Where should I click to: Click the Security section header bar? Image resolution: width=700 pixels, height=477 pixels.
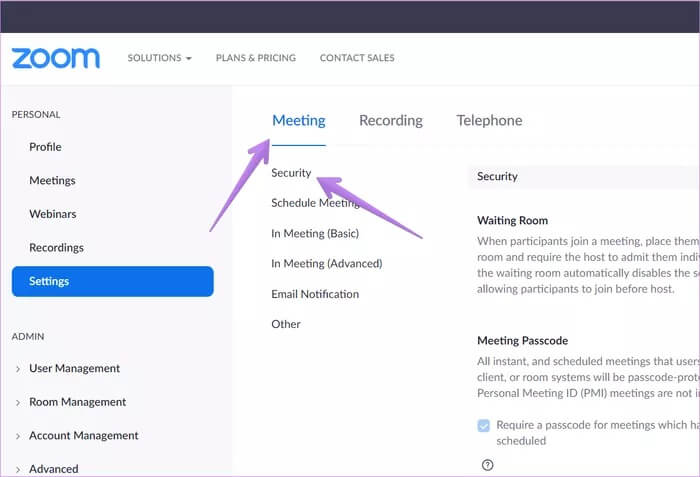pos(583,176)
